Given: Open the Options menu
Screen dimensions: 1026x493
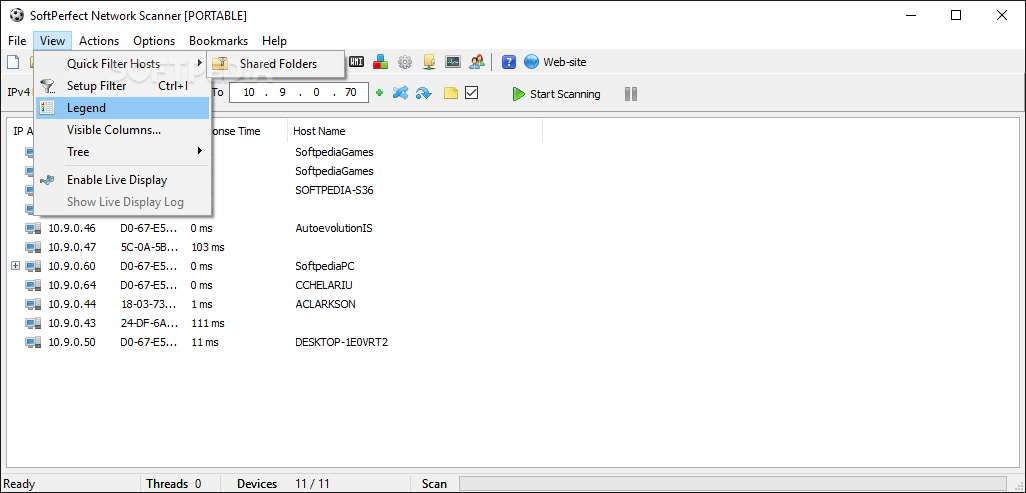Looking at the screenshot, I should (154, 41).
